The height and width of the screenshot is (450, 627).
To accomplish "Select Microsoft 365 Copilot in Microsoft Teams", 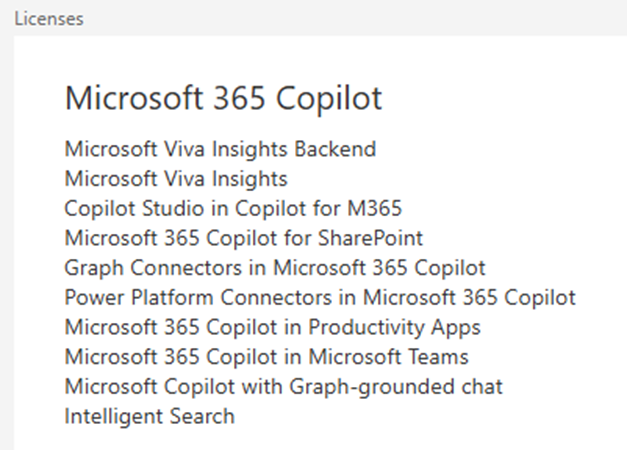I will pos(266,356).
